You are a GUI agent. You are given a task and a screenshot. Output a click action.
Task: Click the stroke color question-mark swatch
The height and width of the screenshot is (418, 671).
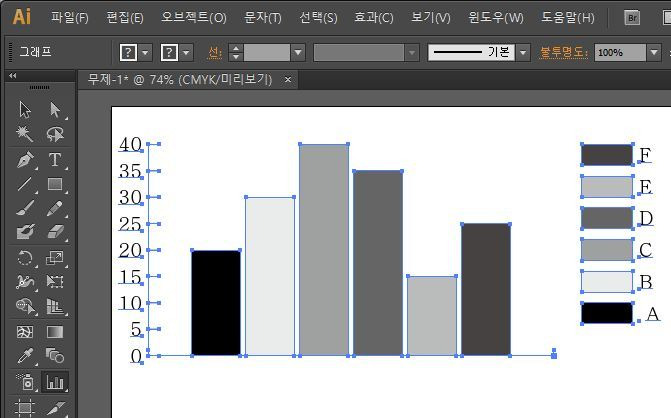coord(169,53)
